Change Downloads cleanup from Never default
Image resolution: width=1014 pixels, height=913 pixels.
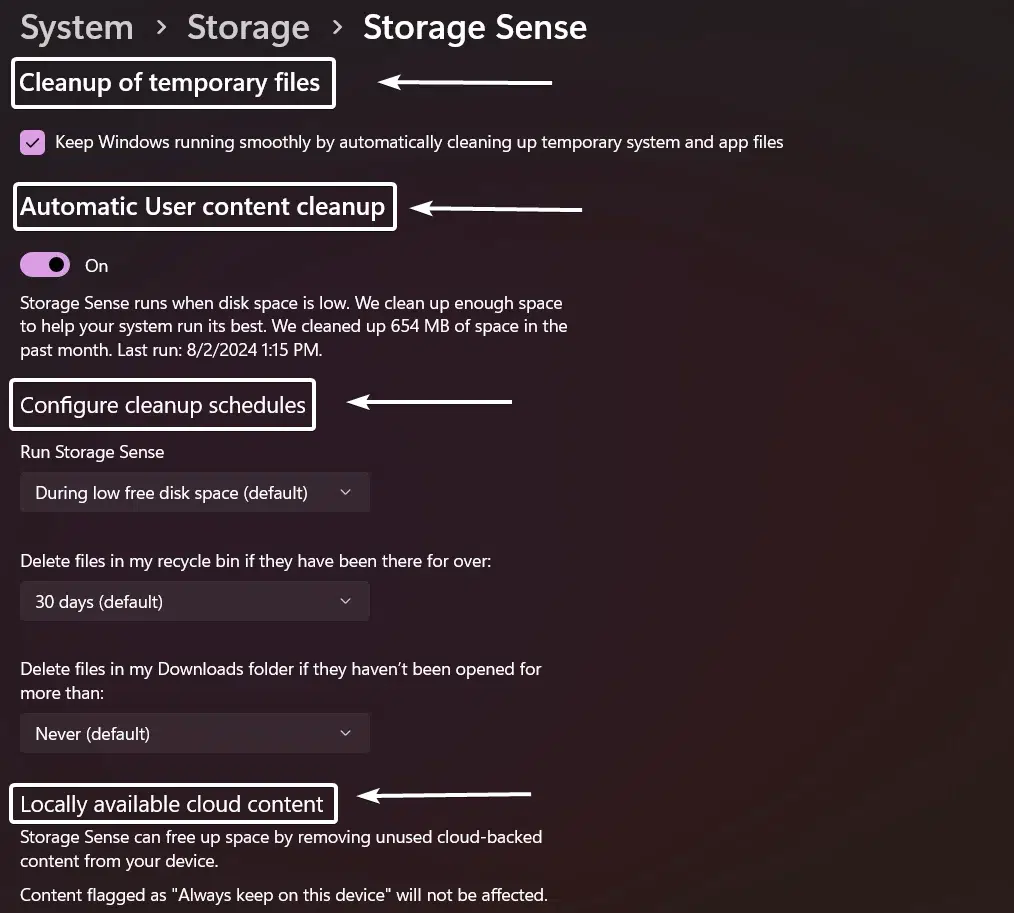[x=195, y=733]
